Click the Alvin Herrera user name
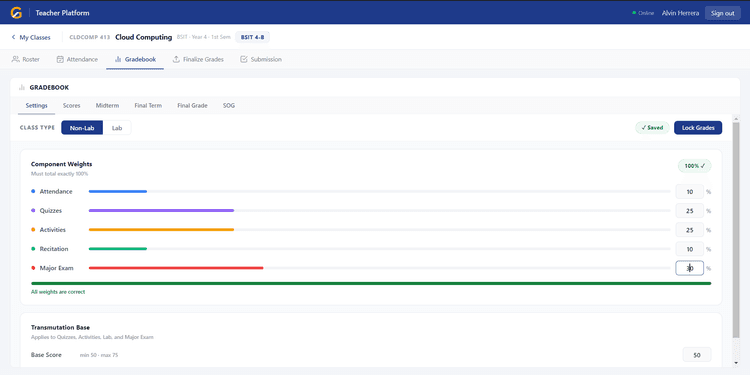The image size is (750, 375). [680, 13]
